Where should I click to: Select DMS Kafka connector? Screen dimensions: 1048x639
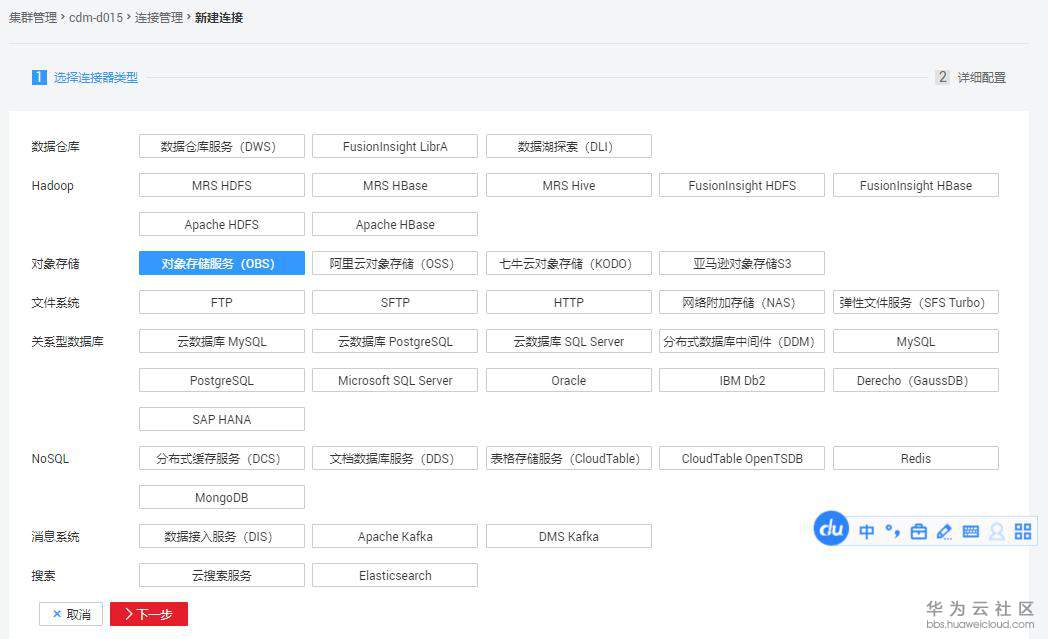[569, 536]
